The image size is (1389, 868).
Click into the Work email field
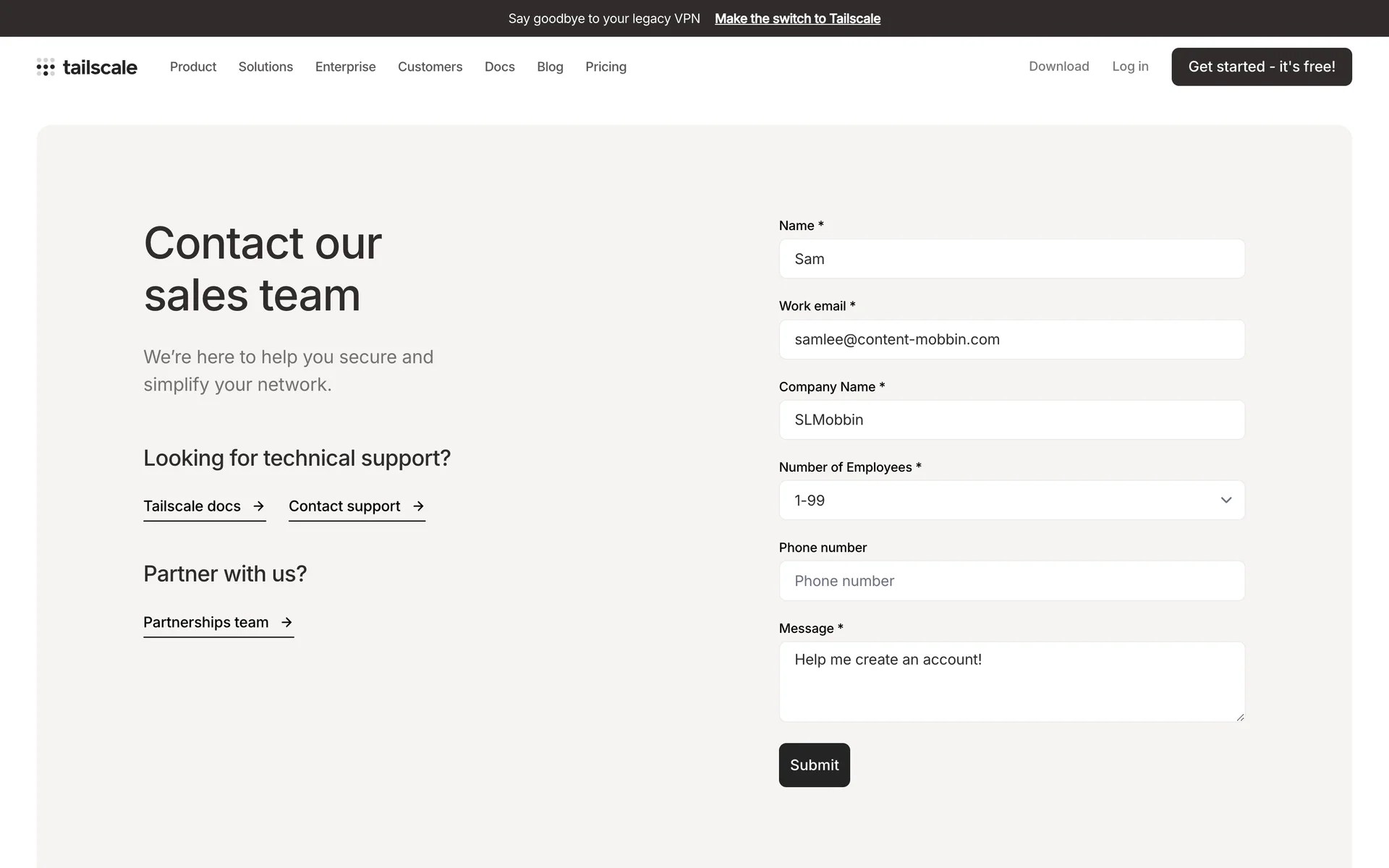click(1011, 339)
